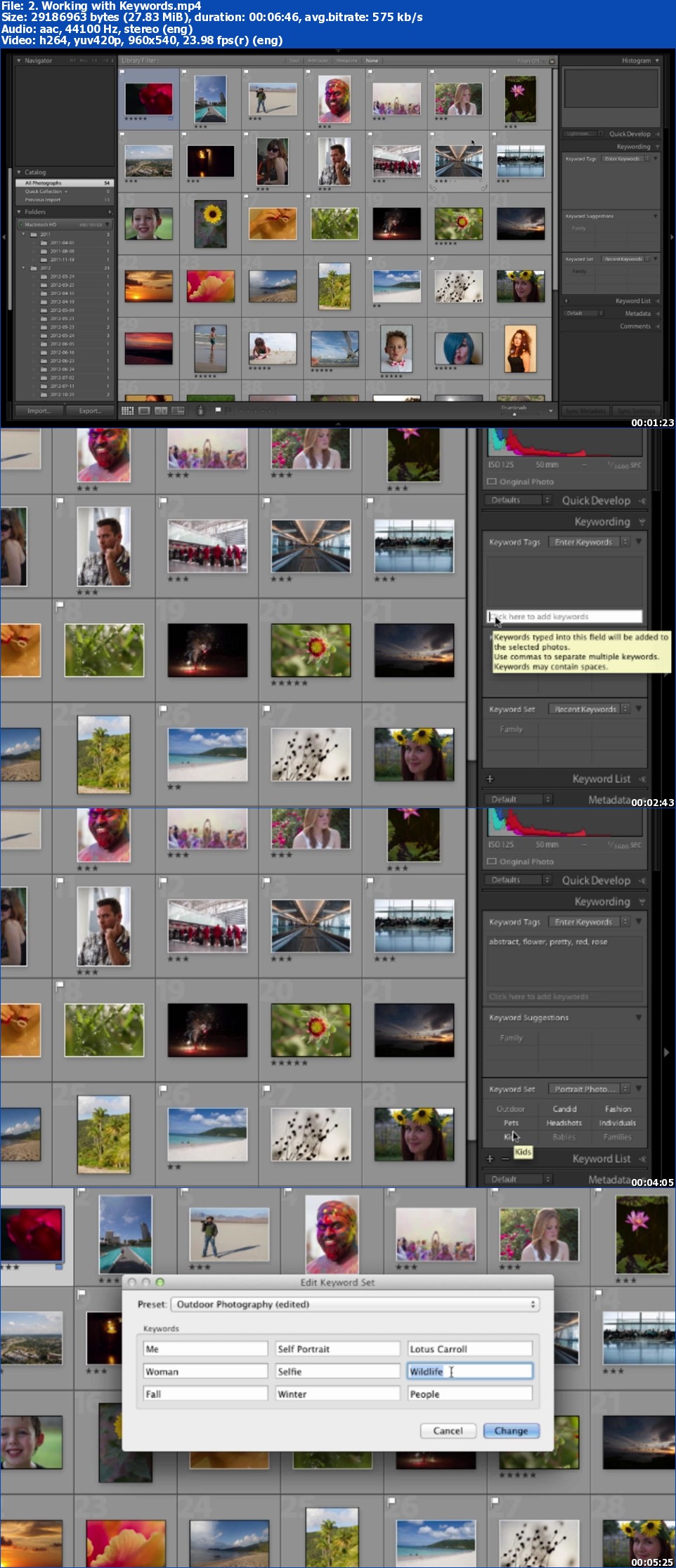Screen dimensions: 676x1568
Task: Click the plus icon beside Keyword List at 00:02:43
Action: coord(490,779)
